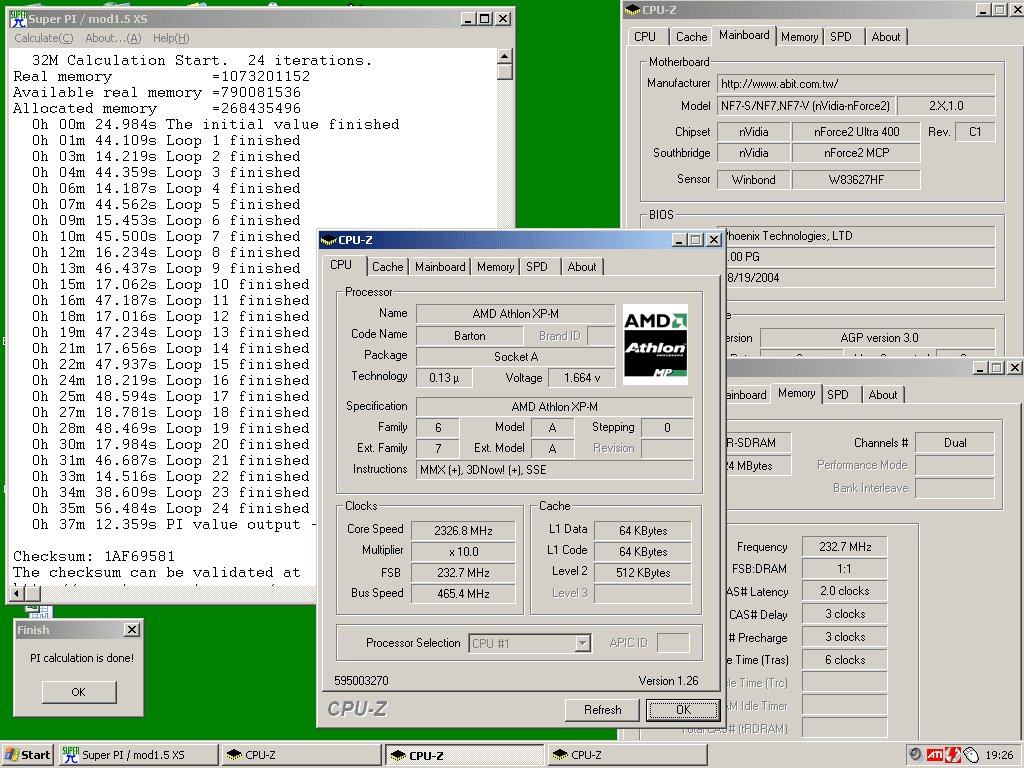The image size is (1024, 768).
Task: Click OK in the front CPU-Z window
Action: point(683,710)
